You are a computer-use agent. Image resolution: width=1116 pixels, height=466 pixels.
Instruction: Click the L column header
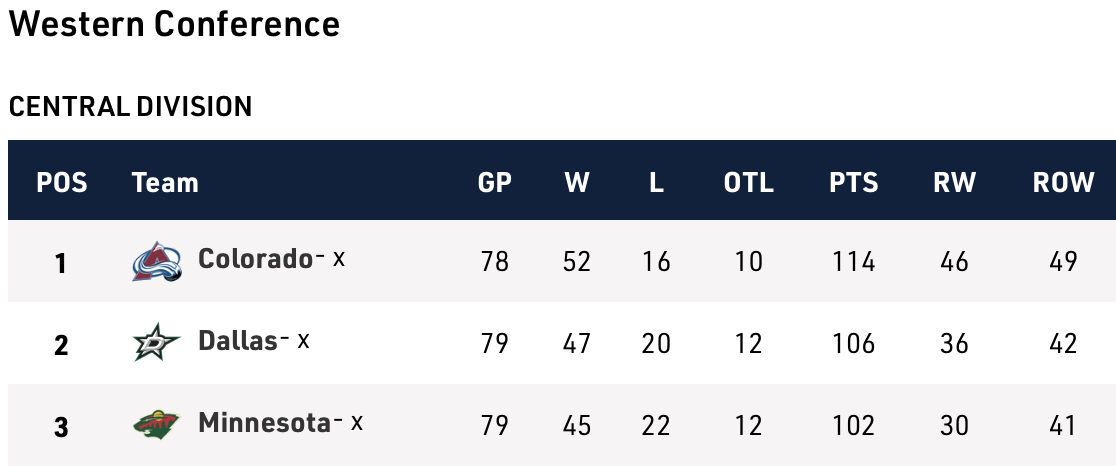point(656,183)
